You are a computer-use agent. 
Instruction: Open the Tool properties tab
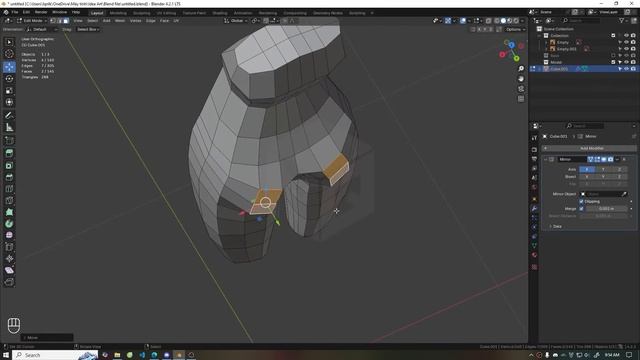(x=534, y=138)
